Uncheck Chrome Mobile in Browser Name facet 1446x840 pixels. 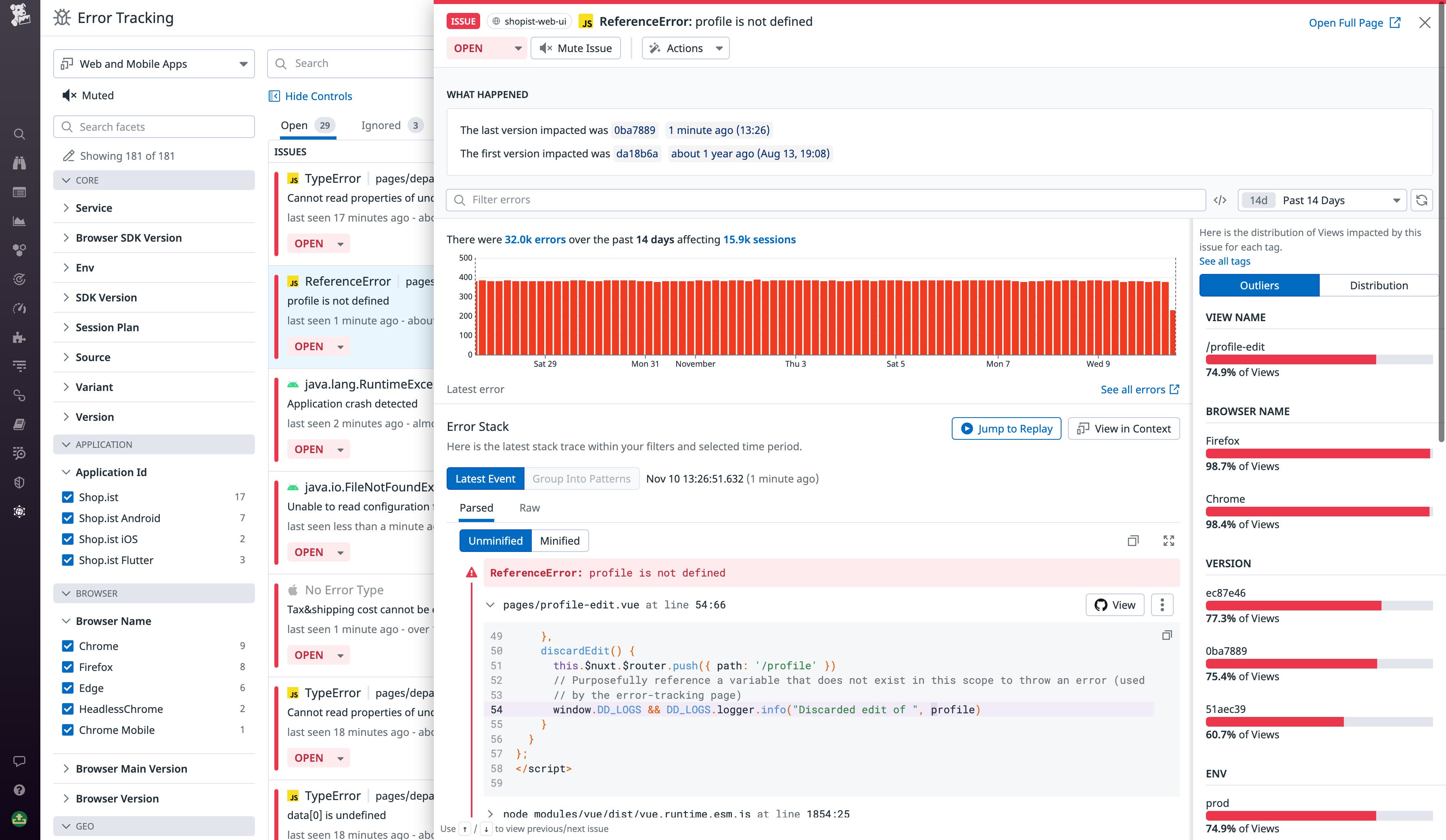(x=67, y=730)
